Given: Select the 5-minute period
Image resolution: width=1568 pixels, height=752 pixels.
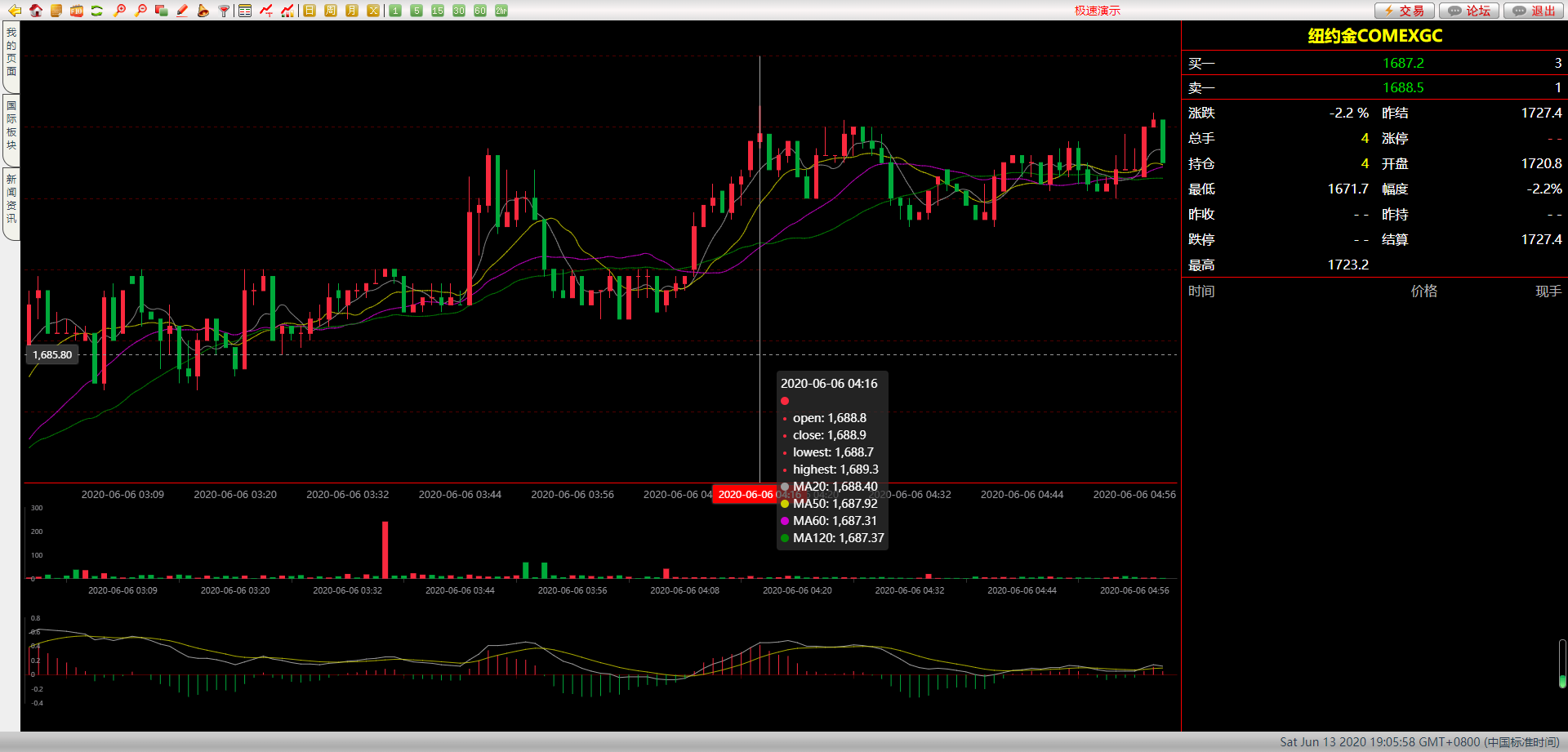Looking at the screenshot, I should pos(416,11).
